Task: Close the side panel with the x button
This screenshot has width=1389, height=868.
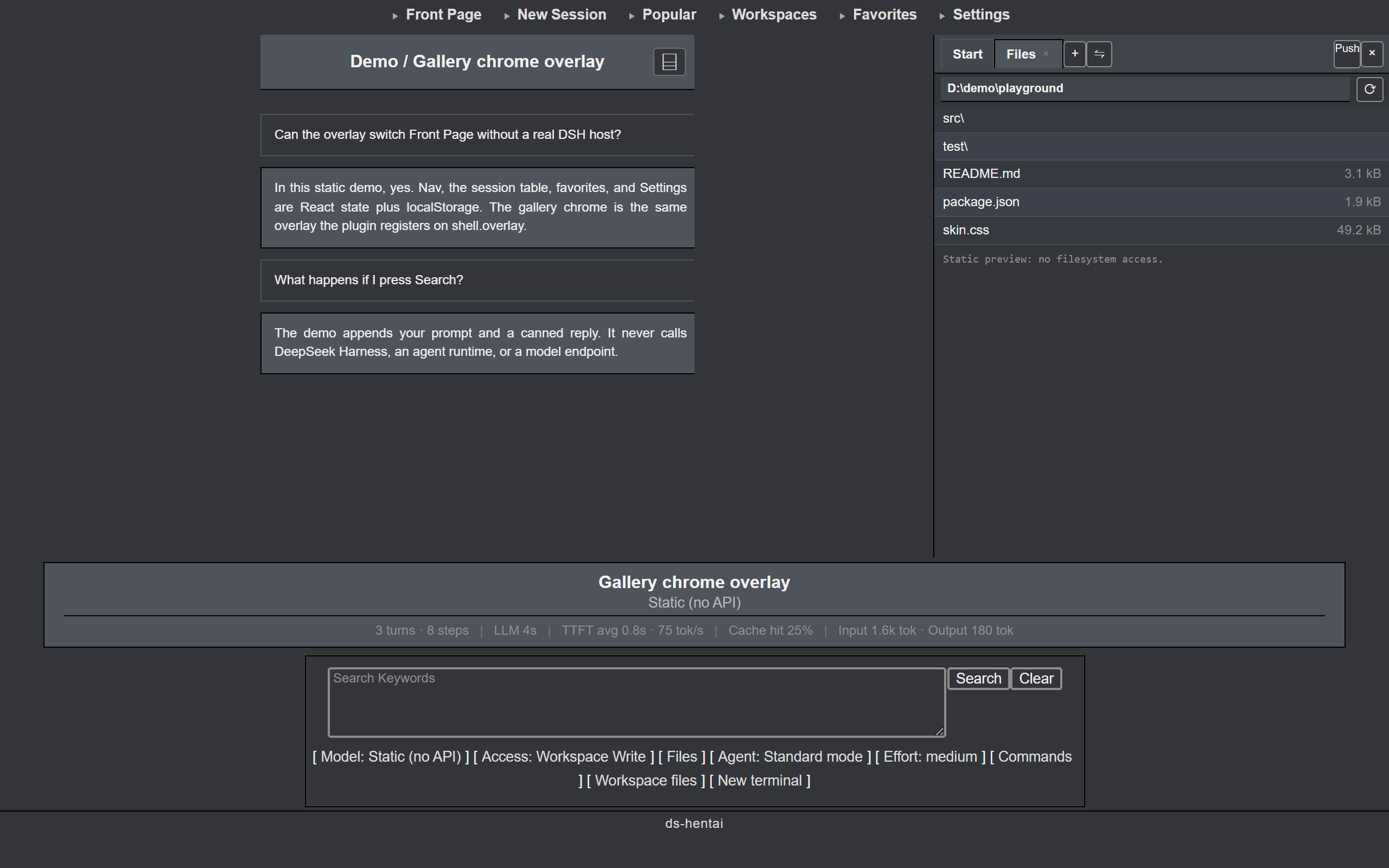Action: coord(1372,53)
